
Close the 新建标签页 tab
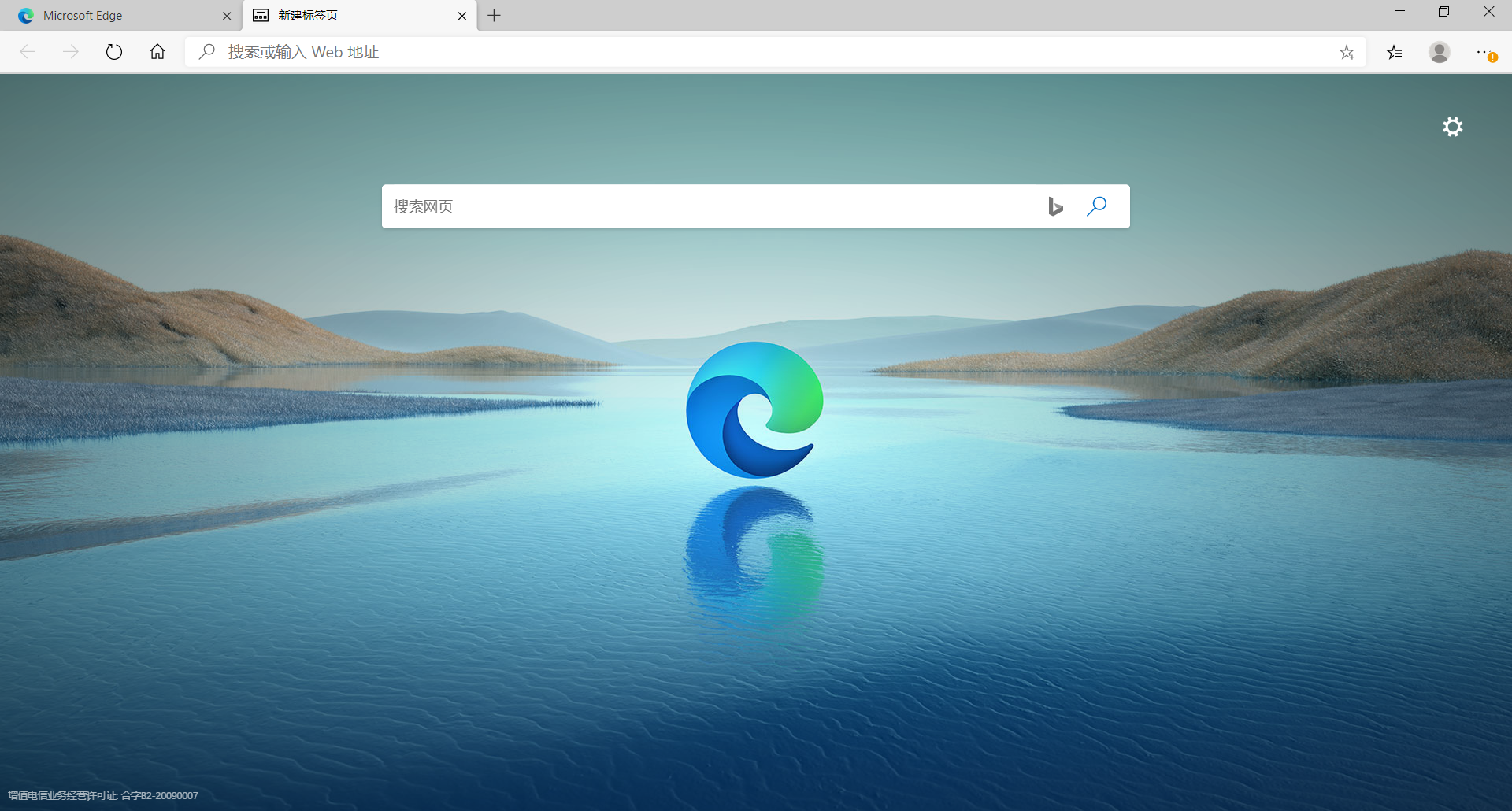pos(462,16)
